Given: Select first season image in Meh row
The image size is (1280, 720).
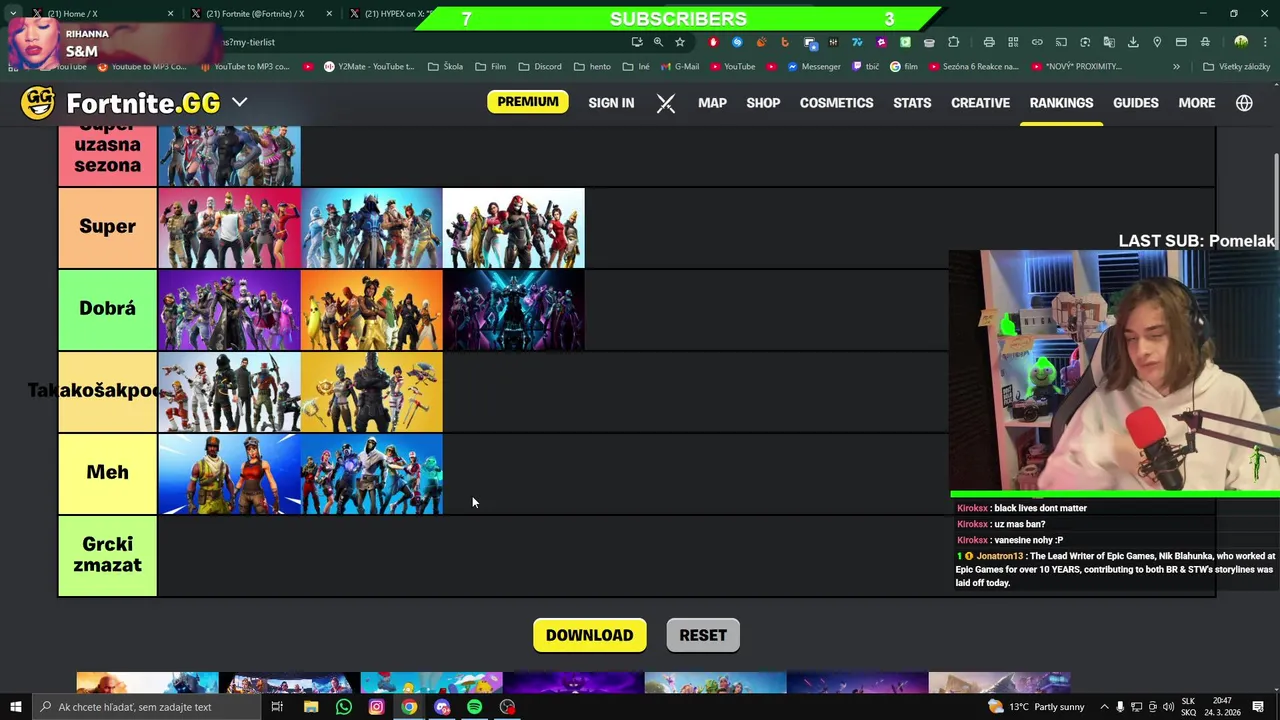Looking at the screenshot, I should pyautogui.click(x=229, y=474).
